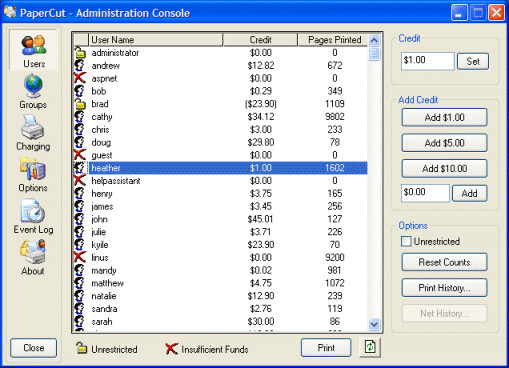This screenshot has height=368, width=509.
Task: Click the lock icon beside brad
Action: (80, 104)
